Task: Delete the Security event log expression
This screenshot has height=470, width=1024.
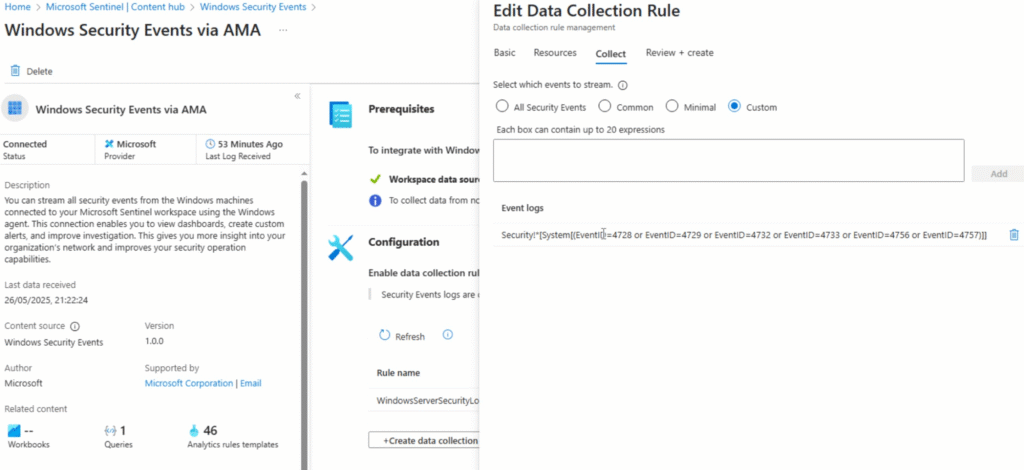Action: point(1014,234)
